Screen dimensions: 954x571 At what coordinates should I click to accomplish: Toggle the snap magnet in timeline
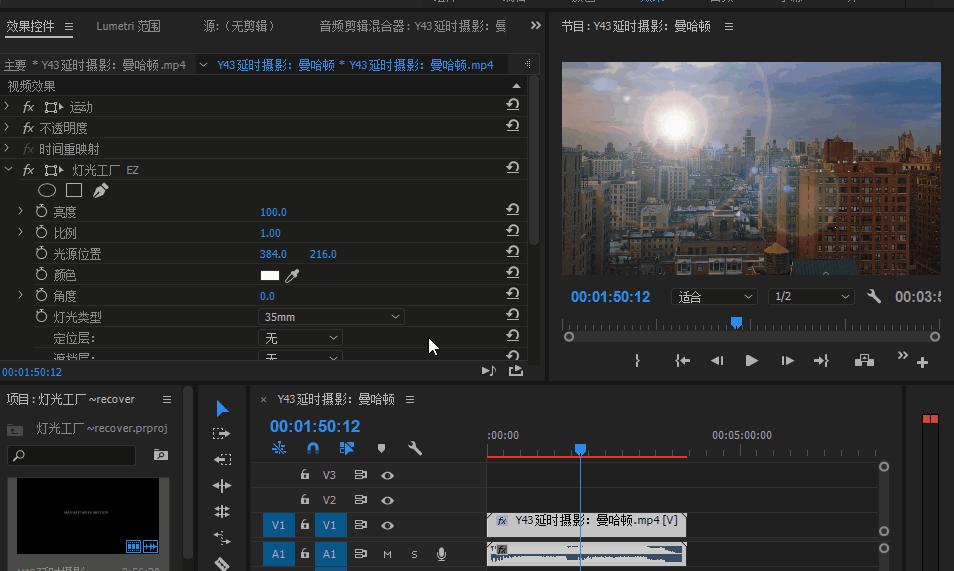(x=313, y=449)
